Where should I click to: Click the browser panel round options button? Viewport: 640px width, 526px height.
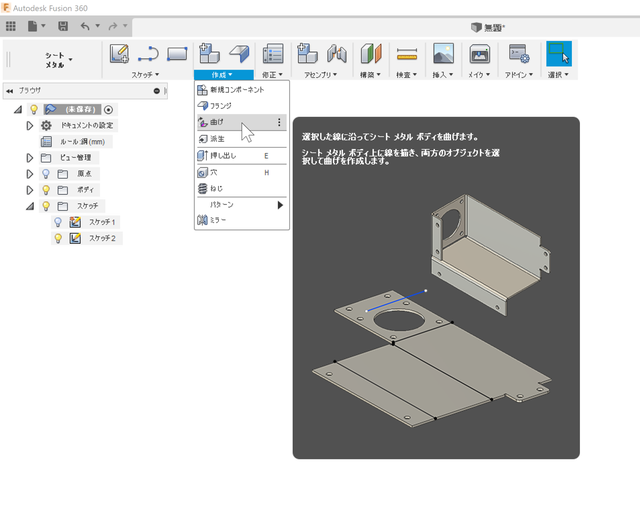coord(157,91)
